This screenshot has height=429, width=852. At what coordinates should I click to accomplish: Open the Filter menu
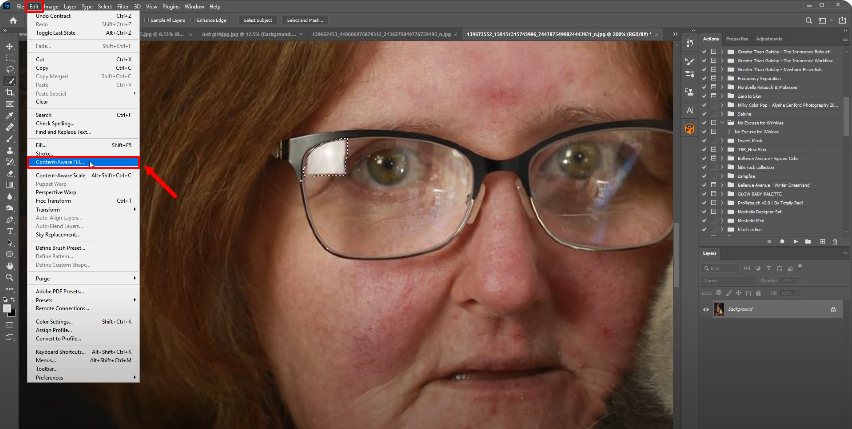(123, 7)
